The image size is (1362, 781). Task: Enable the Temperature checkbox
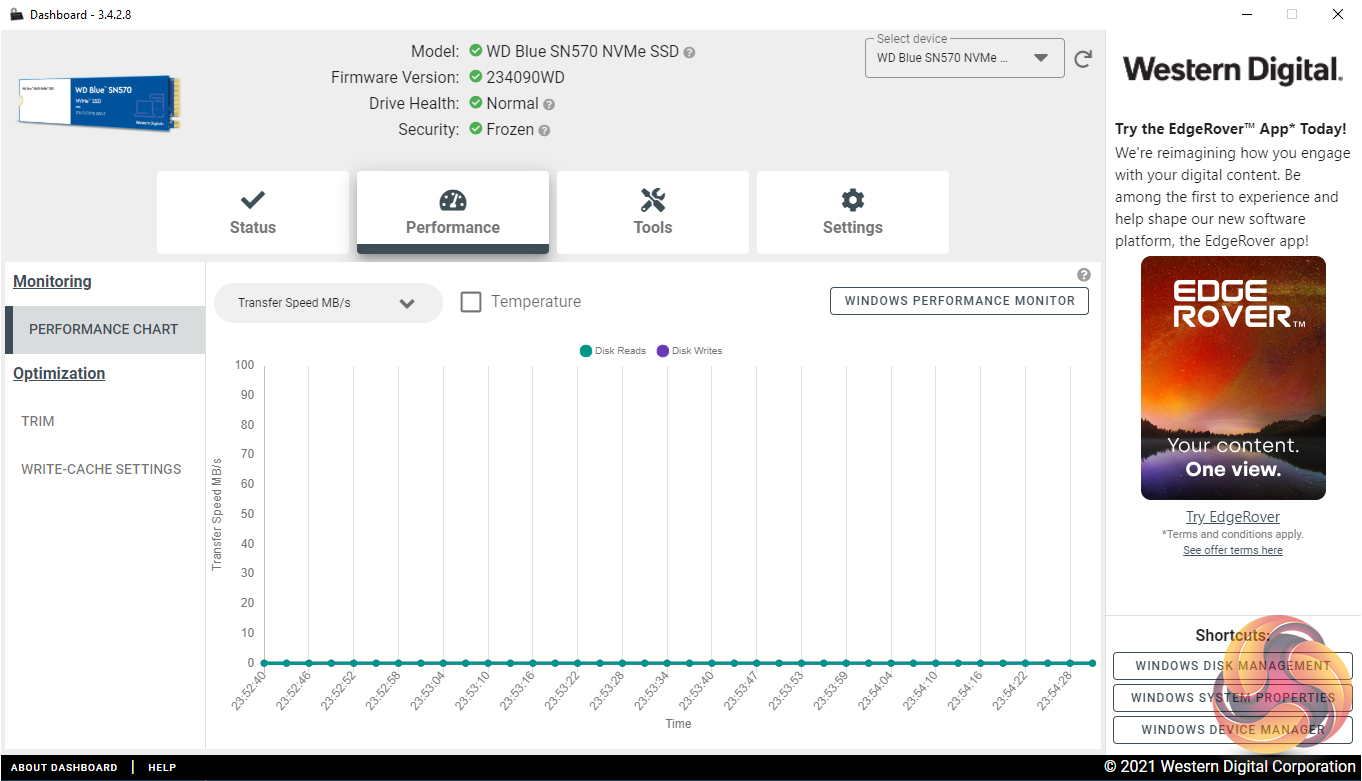[x=471, y=302]
